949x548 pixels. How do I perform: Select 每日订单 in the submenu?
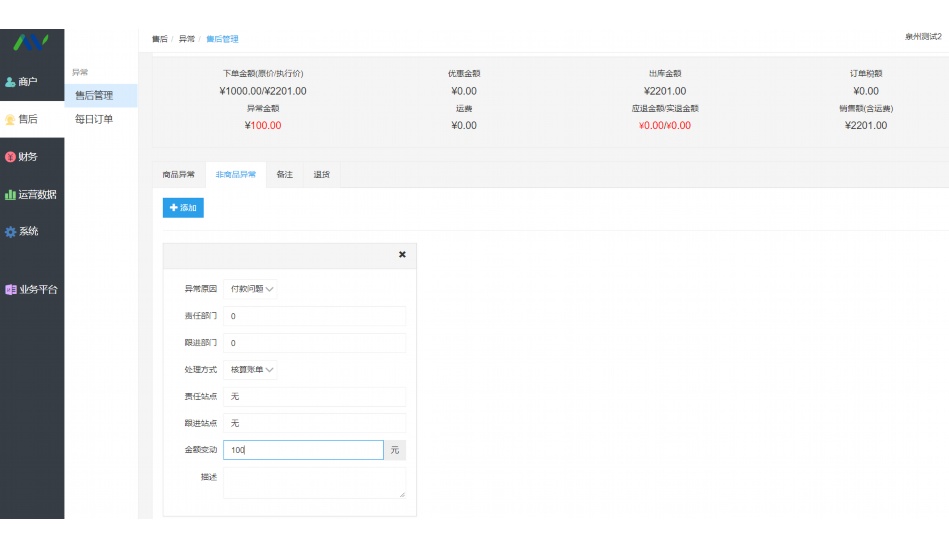point(94,119)
